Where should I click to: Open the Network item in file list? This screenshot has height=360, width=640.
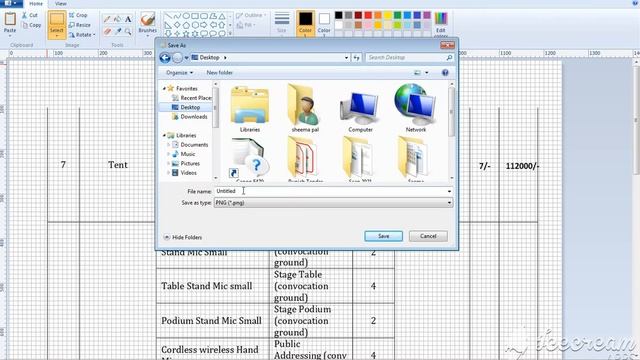point(416,108)
